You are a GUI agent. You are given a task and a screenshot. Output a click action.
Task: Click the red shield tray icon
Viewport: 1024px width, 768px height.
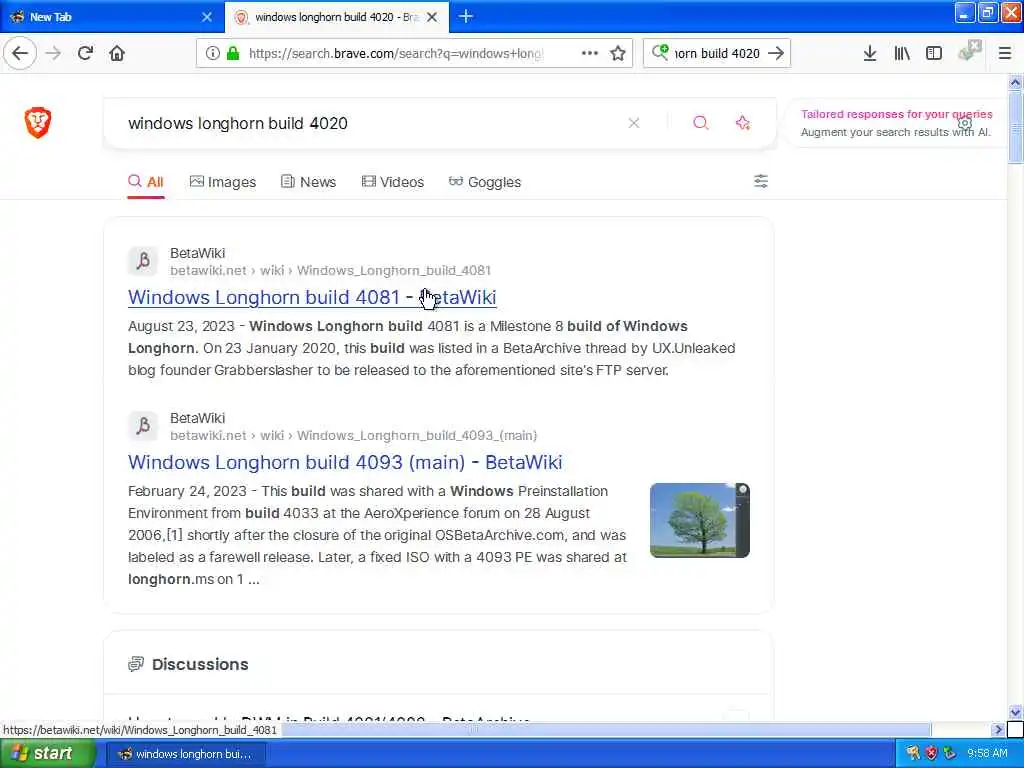[931, 754]
